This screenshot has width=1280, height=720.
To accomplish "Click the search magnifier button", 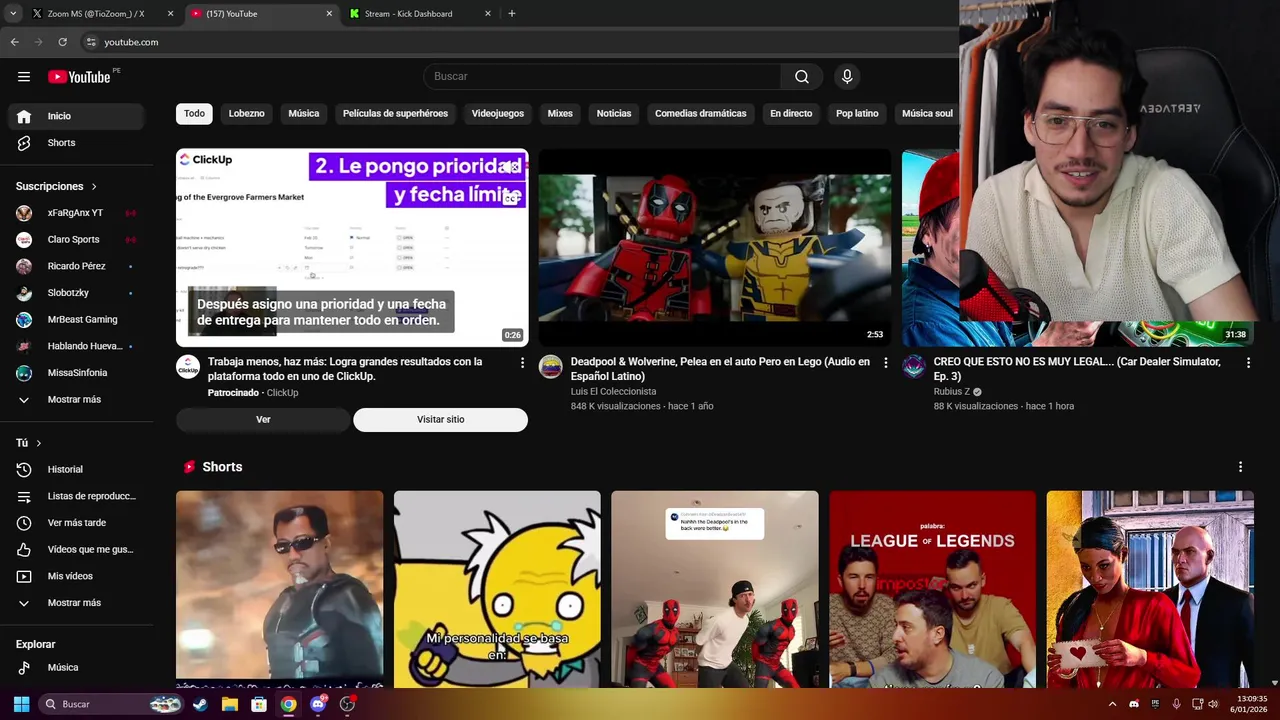I will point(802,77).
